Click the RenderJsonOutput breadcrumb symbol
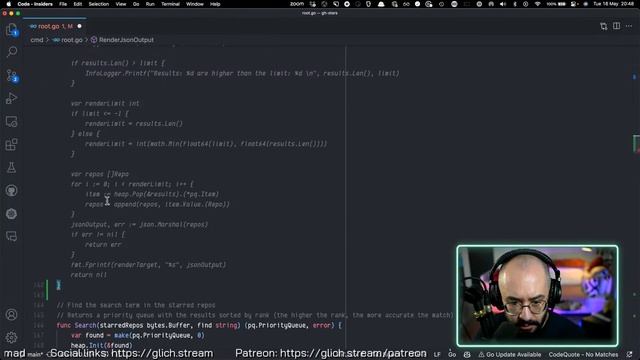 coord(122,40)
